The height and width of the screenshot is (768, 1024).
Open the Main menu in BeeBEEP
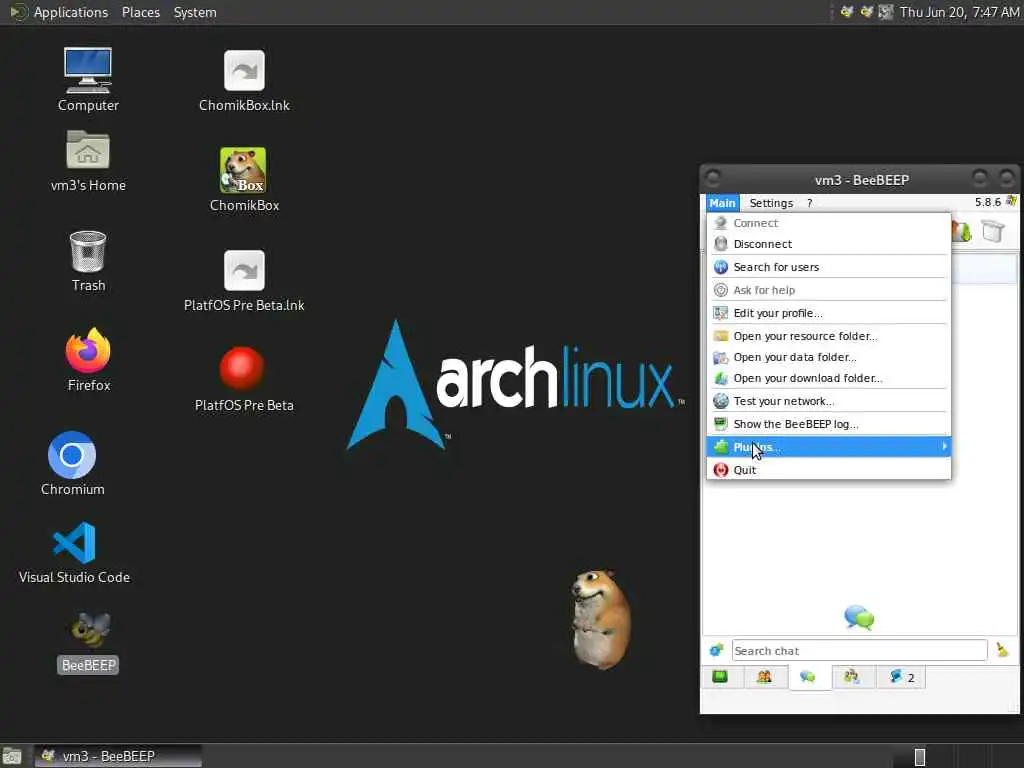722,203
